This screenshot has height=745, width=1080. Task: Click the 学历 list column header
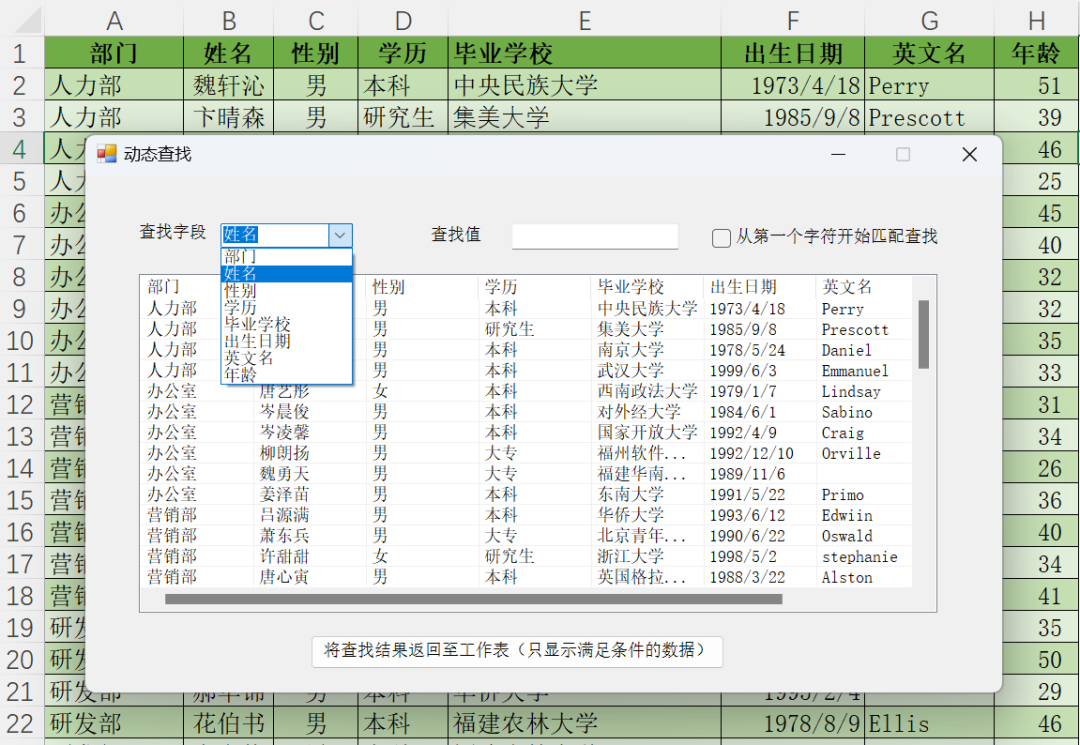click(534, 286)
